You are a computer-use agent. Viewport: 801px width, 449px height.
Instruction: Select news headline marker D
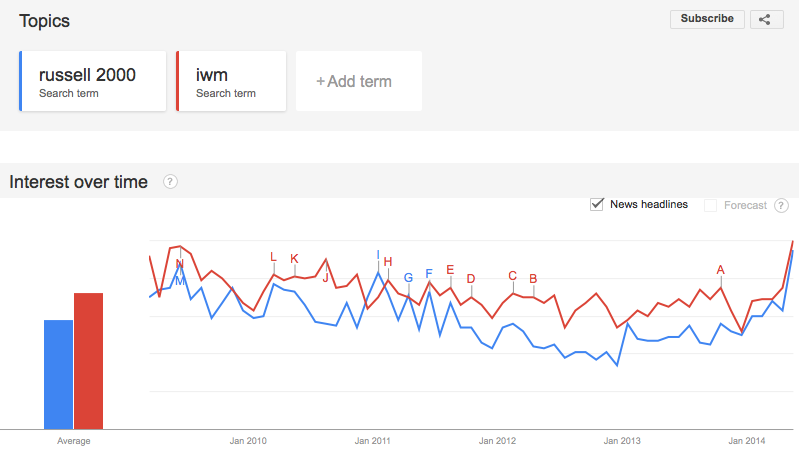coord(471,279)
